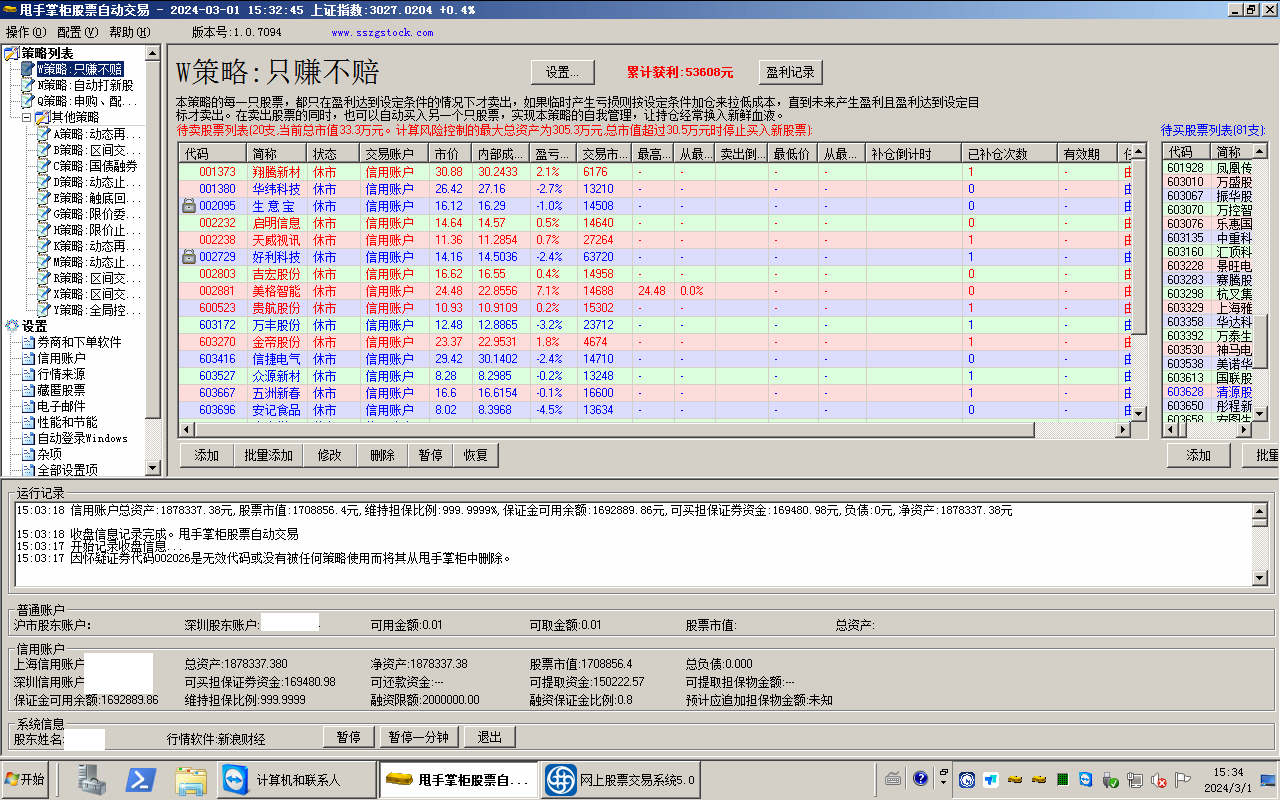Image resolution: width=1280 pixels, height=800 pixels.
Task: Open the Windows Explorer folder icon in taskbar
Action: (x=190, y=780)
